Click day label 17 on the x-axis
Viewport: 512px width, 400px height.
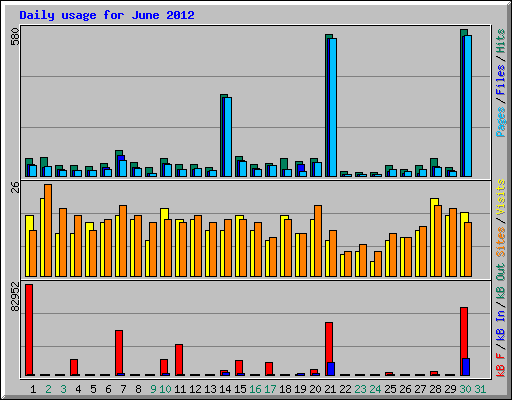tap(270, 389)
